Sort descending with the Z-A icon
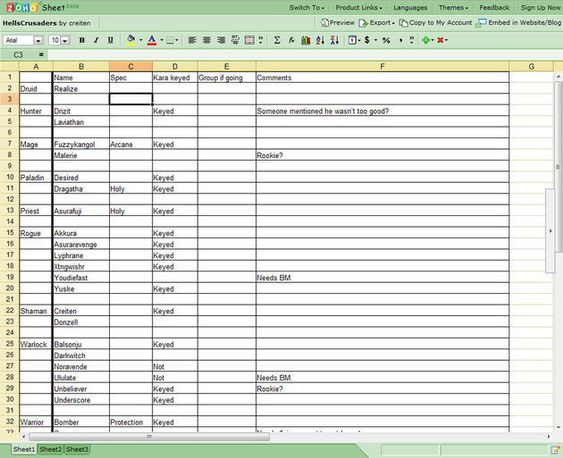The height and width of the screenshot is (458, 563). [335, 40]
